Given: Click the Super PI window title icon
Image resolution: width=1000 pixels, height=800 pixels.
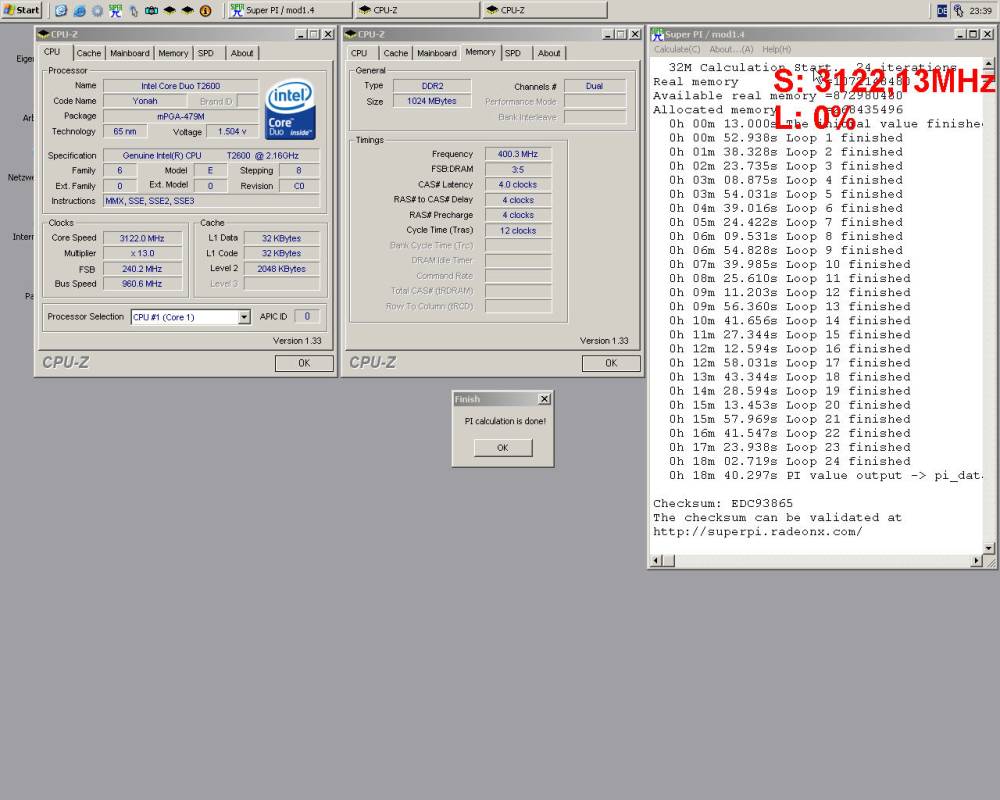Looking at the screenshot, I should [x=658, y=34].
